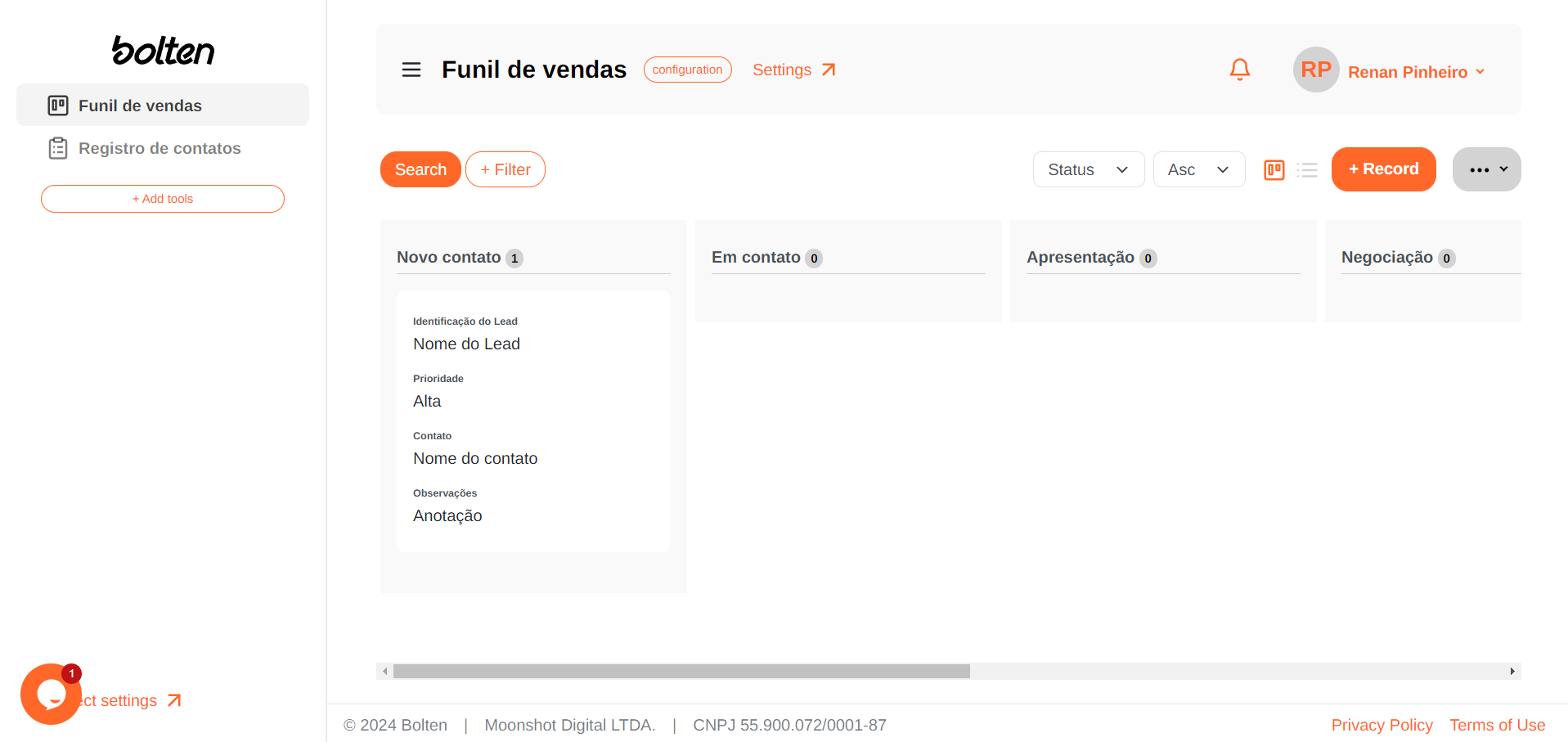Open Registro de contatos in sidebar
Image resolution: width=1568 pixels, height=742 pixels.
click(163, 148)
